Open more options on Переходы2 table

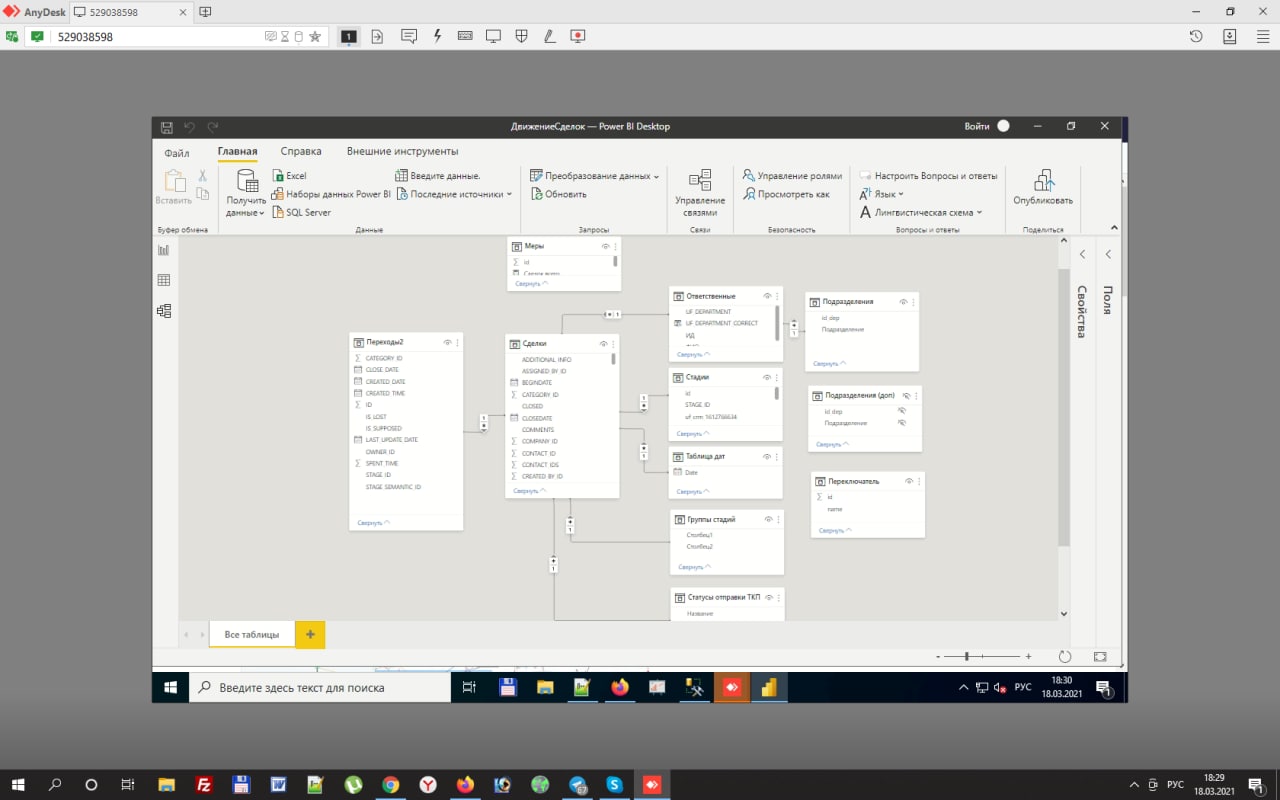(x=458, y=342)
